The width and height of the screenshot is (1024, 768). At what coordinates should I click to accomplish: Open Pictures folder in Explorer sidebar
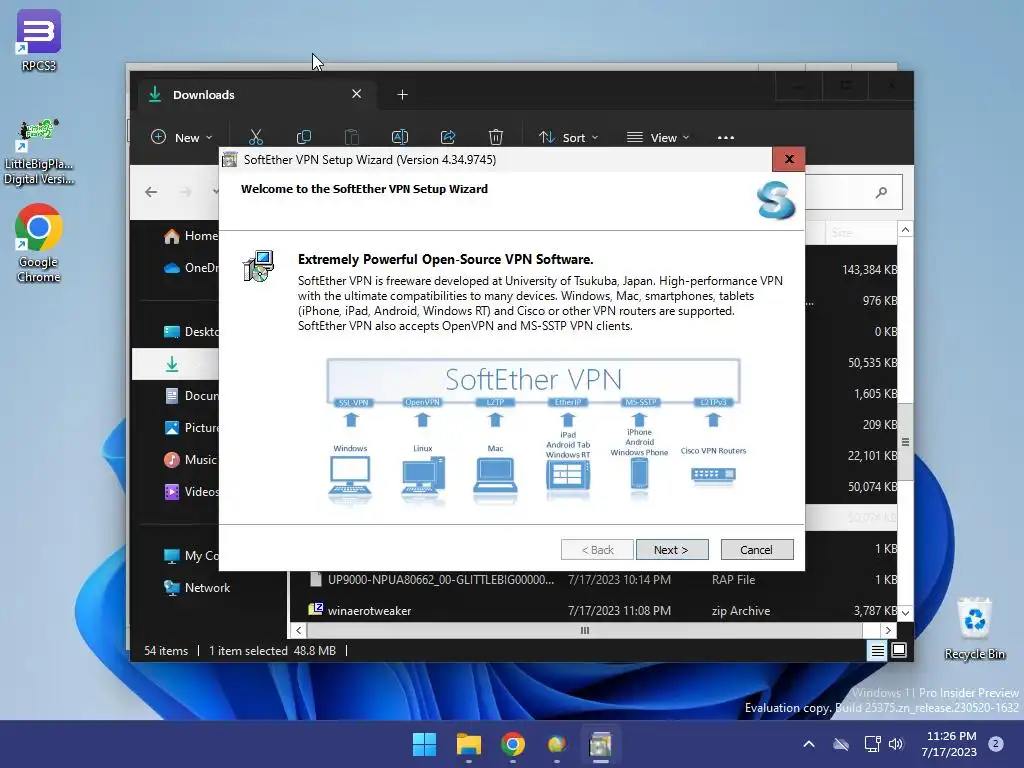(x=189, y=428)
